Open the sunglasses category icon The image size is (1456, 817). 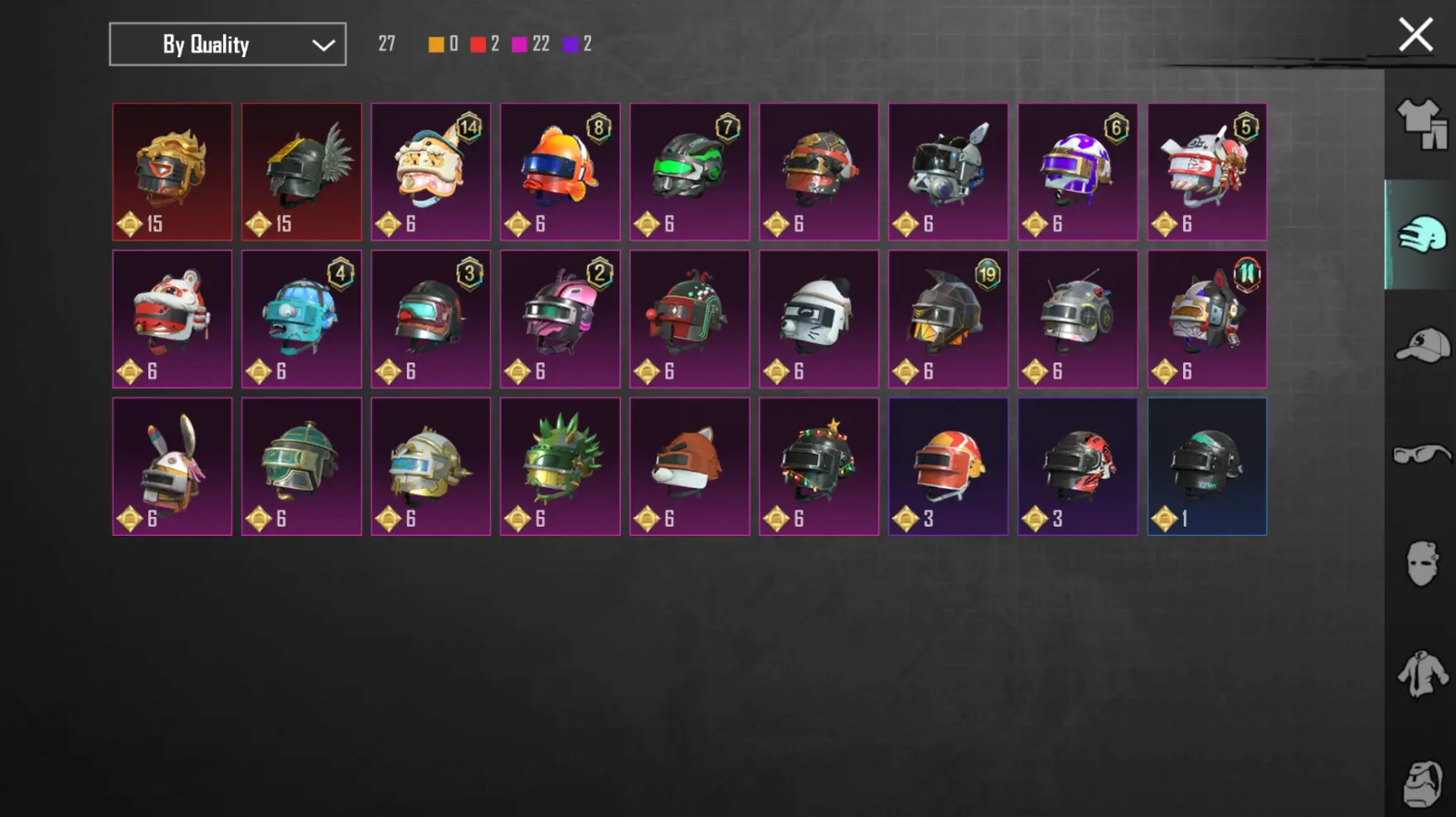click(x=1421, y=455)
